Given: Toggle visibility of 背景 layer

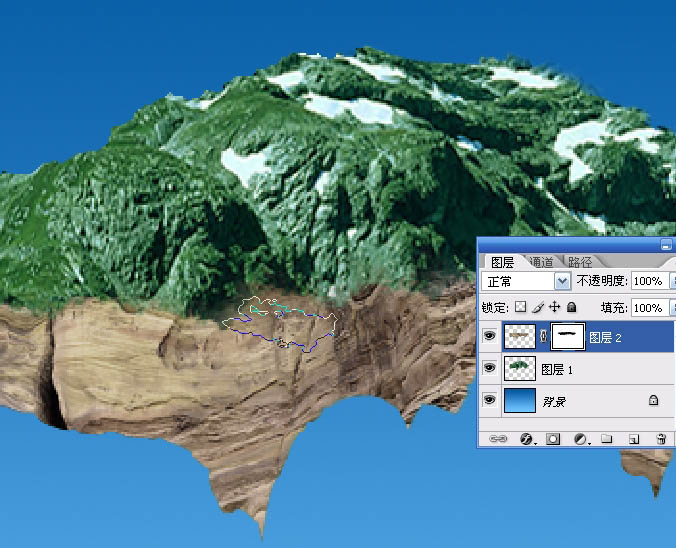Looking at the screenshot, I should [x=490, y=399].
